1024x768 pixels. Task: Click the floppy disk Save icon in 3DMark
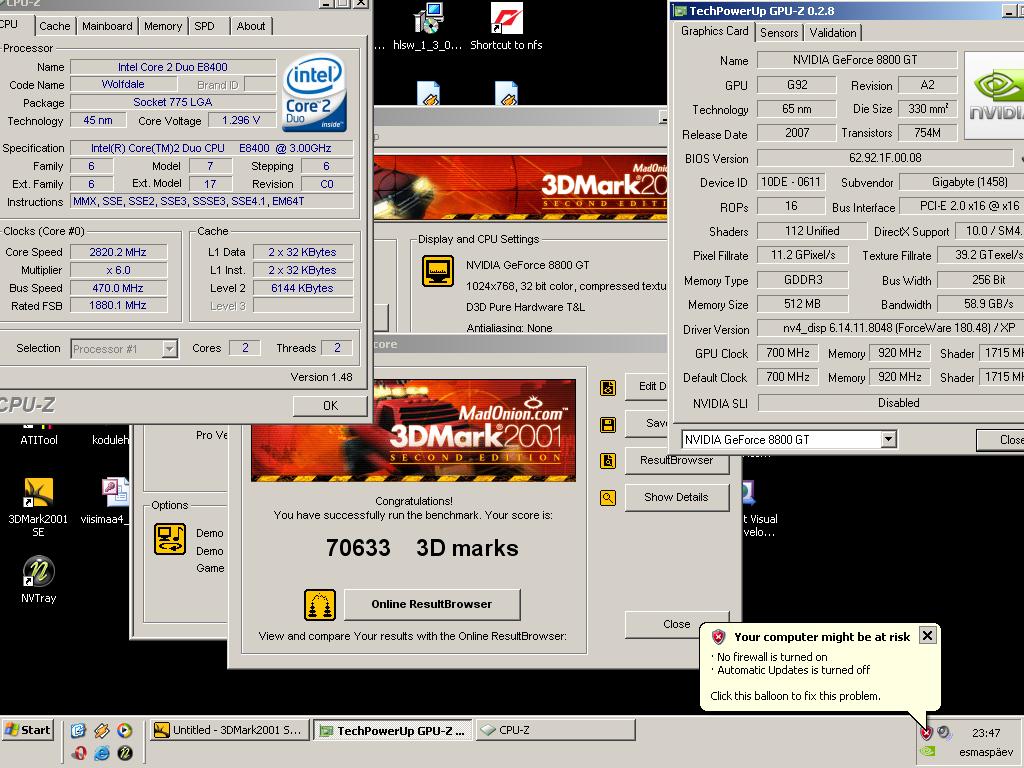click(x=608, y=425)
